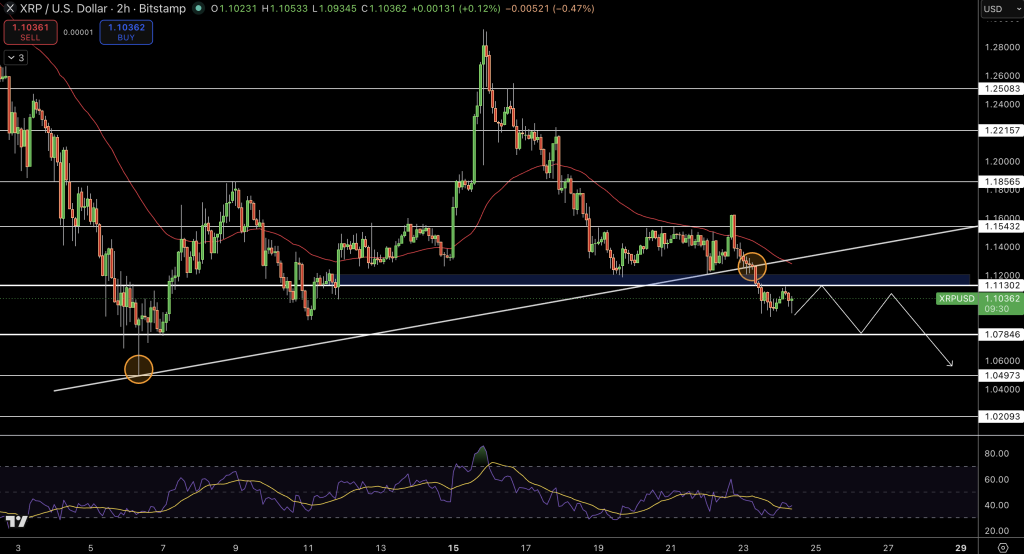This screenshot has width=1024, height=554.
Task: Click the current price 1.10362 axis label
Action: (1002, 299)
